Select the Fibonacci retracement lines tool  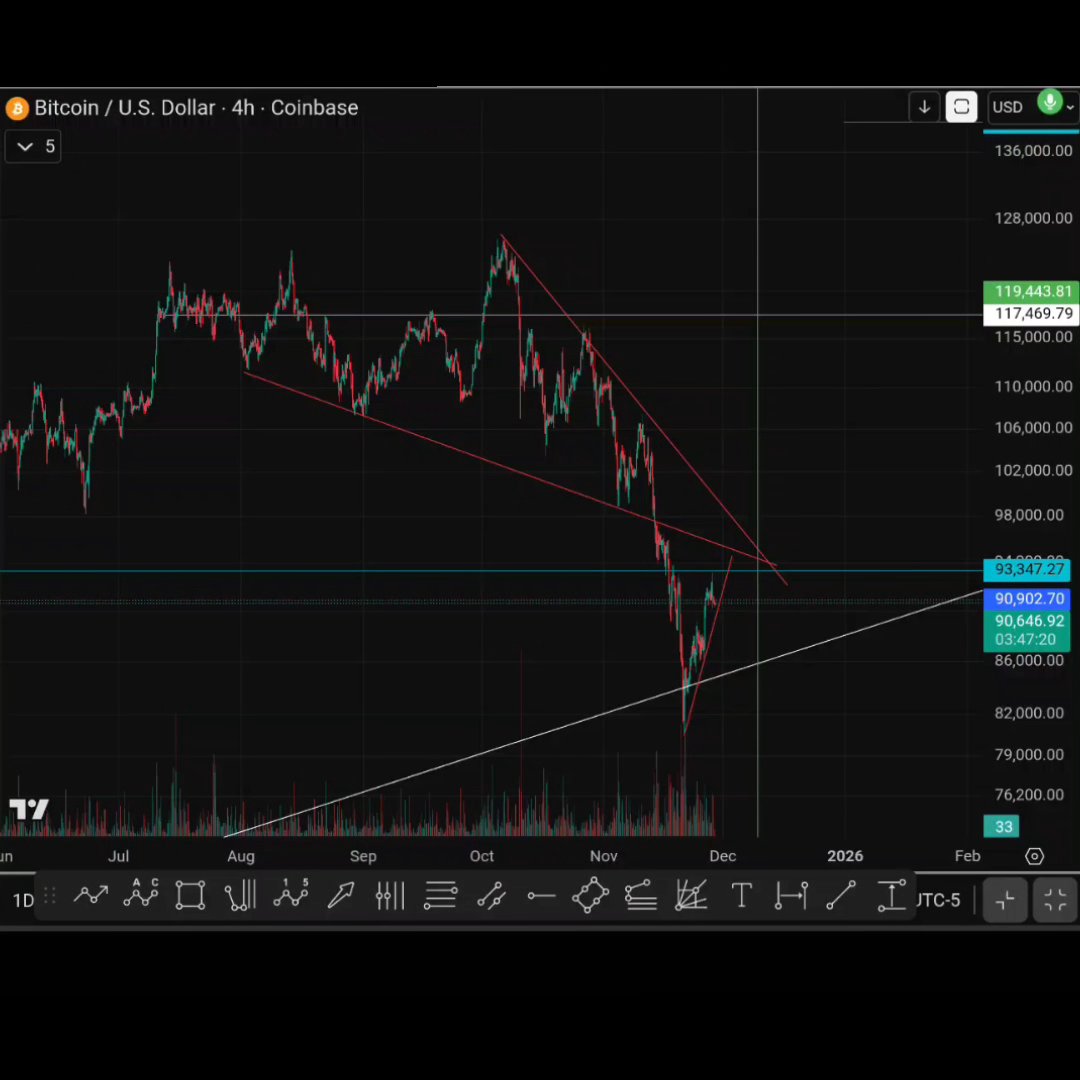pyautogui.click(x=441, y=895)
